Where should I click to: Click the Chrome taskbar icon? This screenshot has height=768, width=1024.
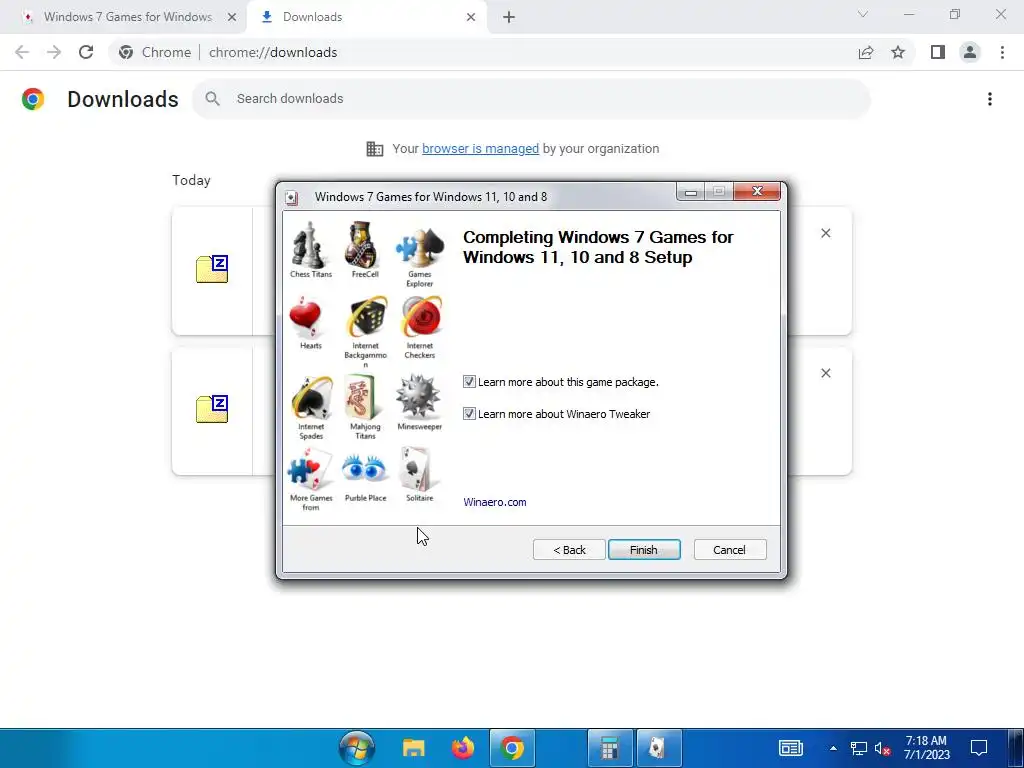point(512,748)
